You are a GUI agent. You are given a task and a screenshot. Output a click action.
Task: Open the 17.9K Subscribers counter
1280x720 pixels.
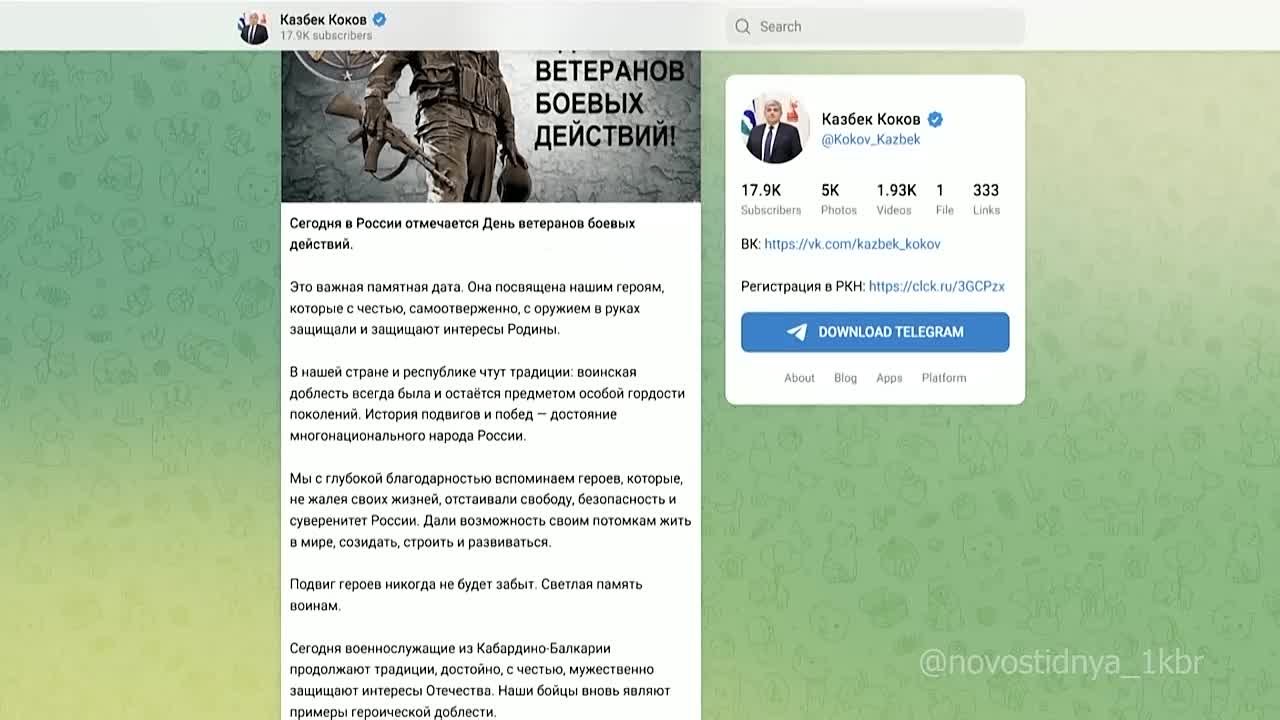(770, 199)
